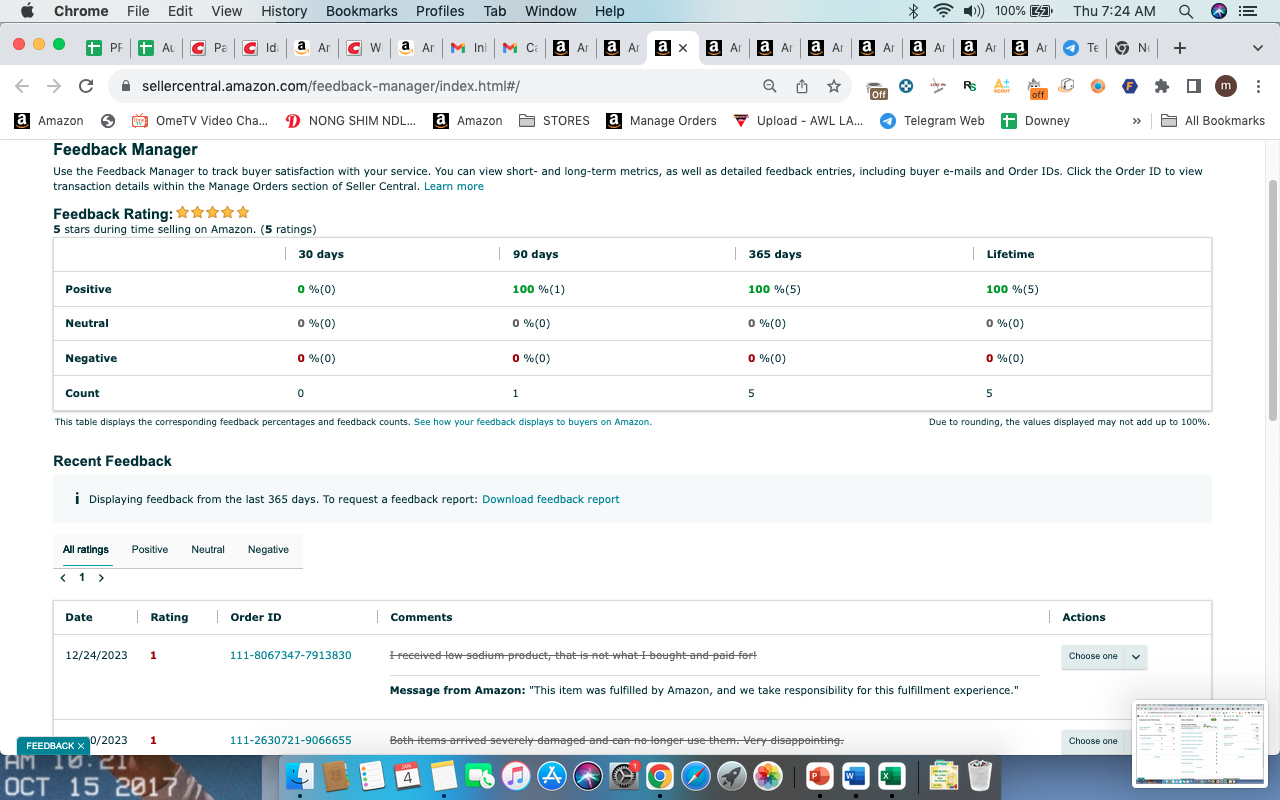Image resolution: width=1280 pixels, height=800 pixels.
Task: Go back using the browser back arrow
Action: click(22, 86)
